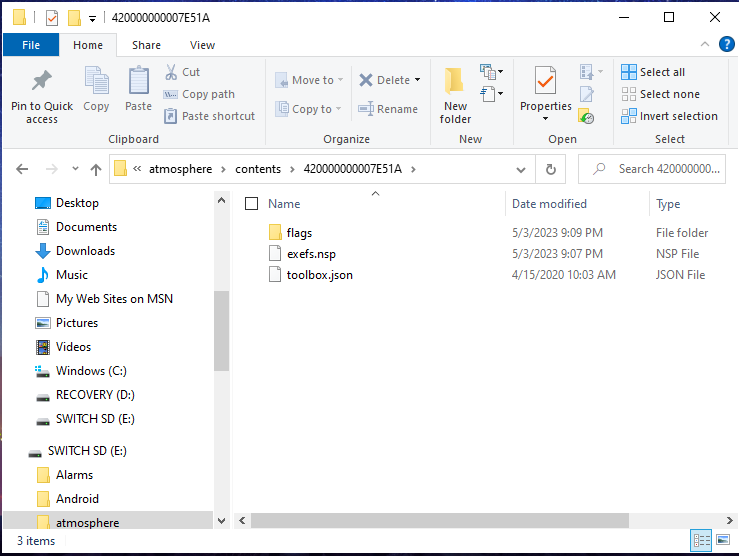Screen dimensions: 739x556
Task: Click the Pin to Quick access icon
Action: tap(41, 81)
